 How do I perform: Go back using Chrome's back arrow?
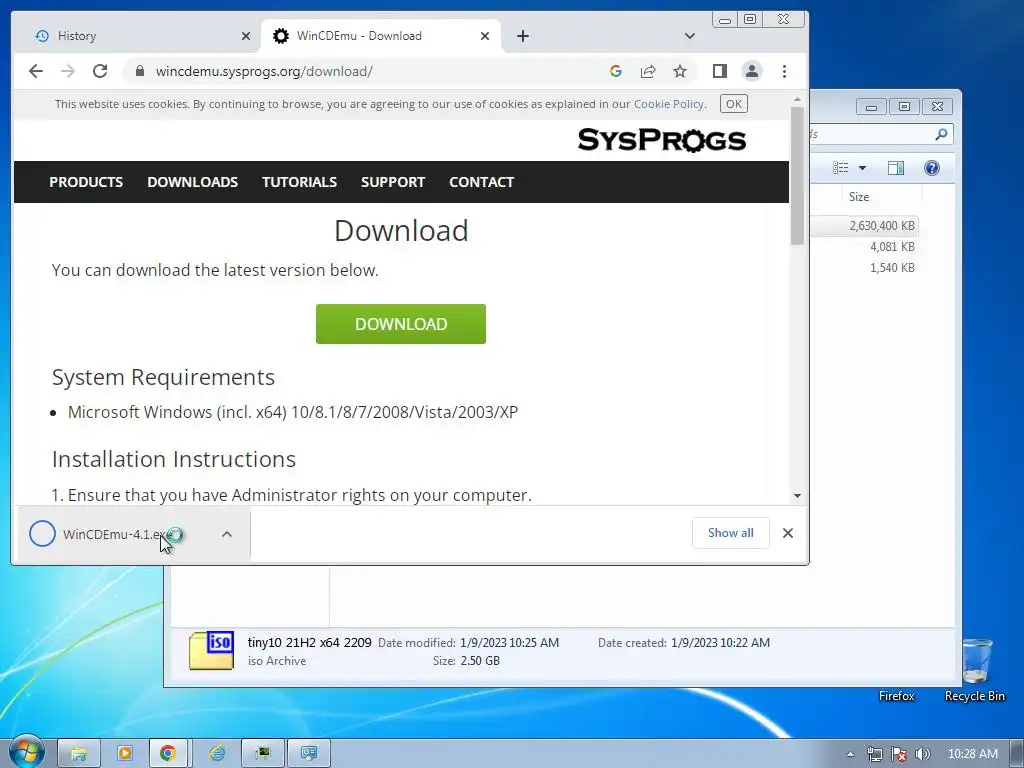pos(36,71)
